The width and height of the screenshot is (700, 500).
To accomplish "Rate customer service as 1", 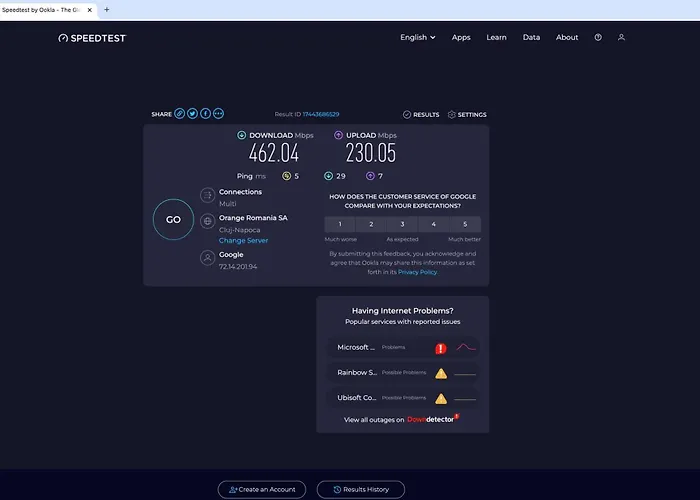I will [340, 225].
